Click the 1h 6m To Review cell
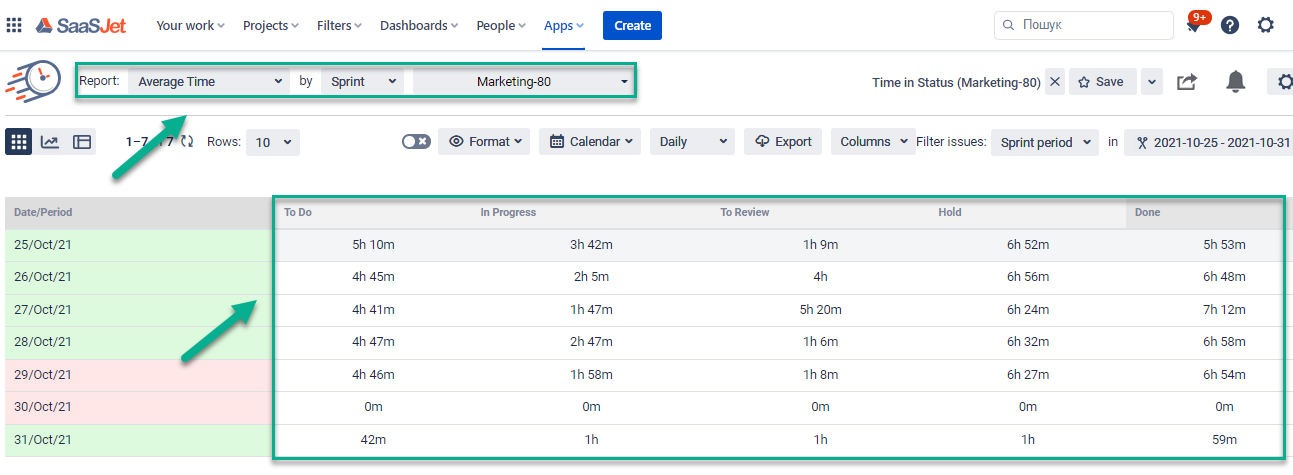1293x475 pixels. [820, 343]
